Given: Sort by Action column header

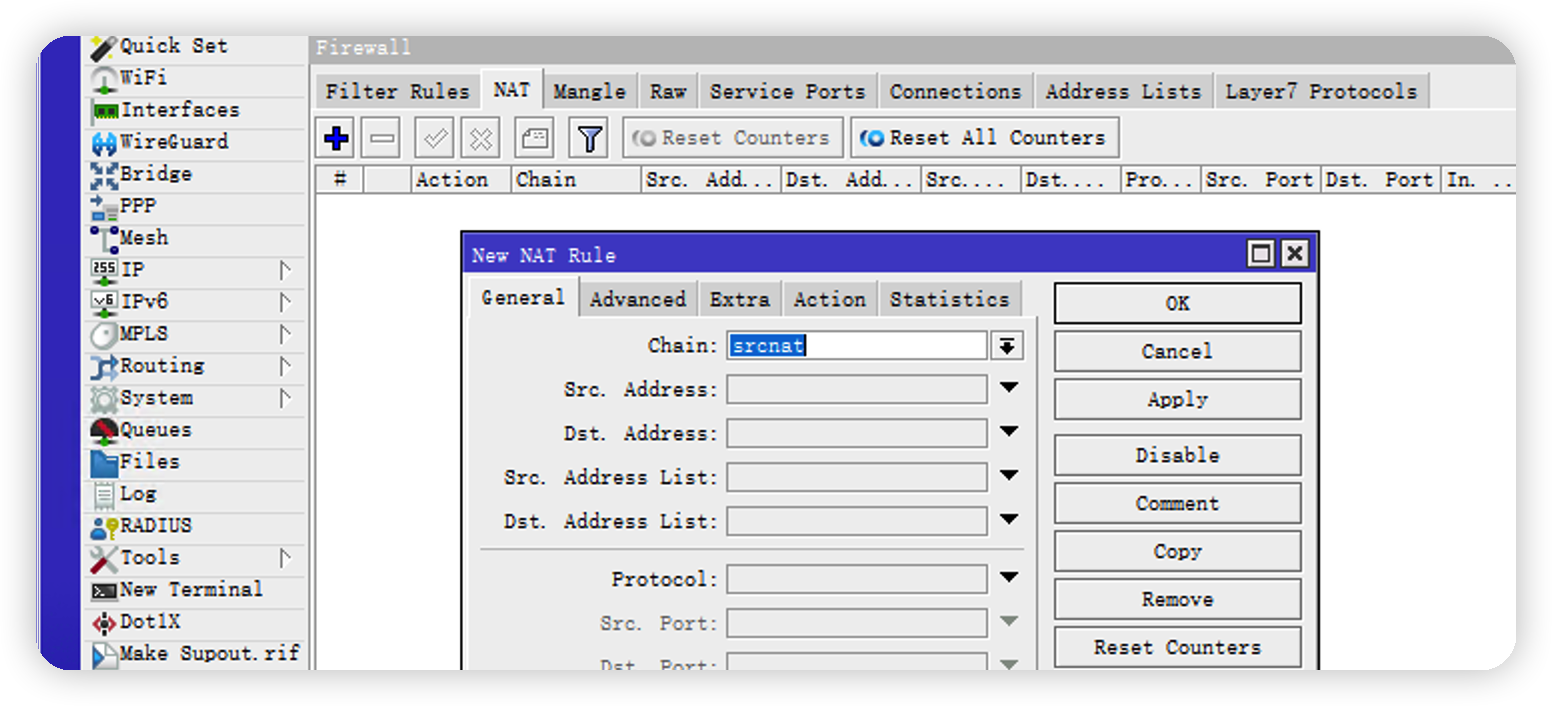Looking at the screenshot, I should tap(461, 180).
